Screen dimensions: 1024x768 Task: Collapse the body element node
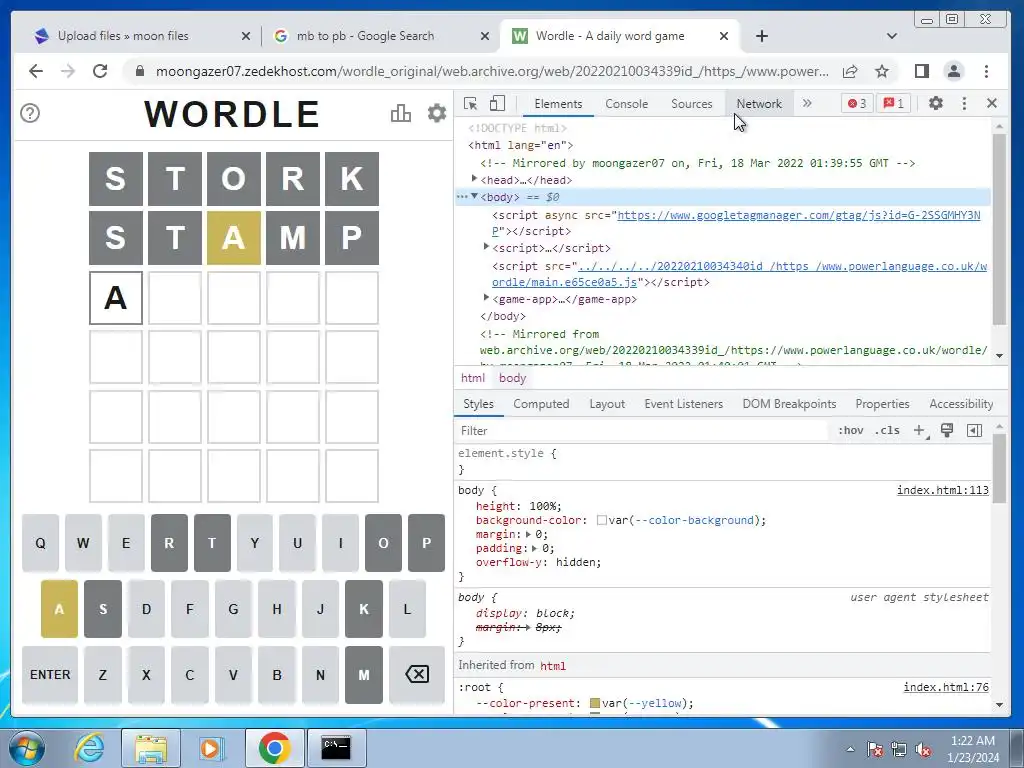(x=475, y=196)
